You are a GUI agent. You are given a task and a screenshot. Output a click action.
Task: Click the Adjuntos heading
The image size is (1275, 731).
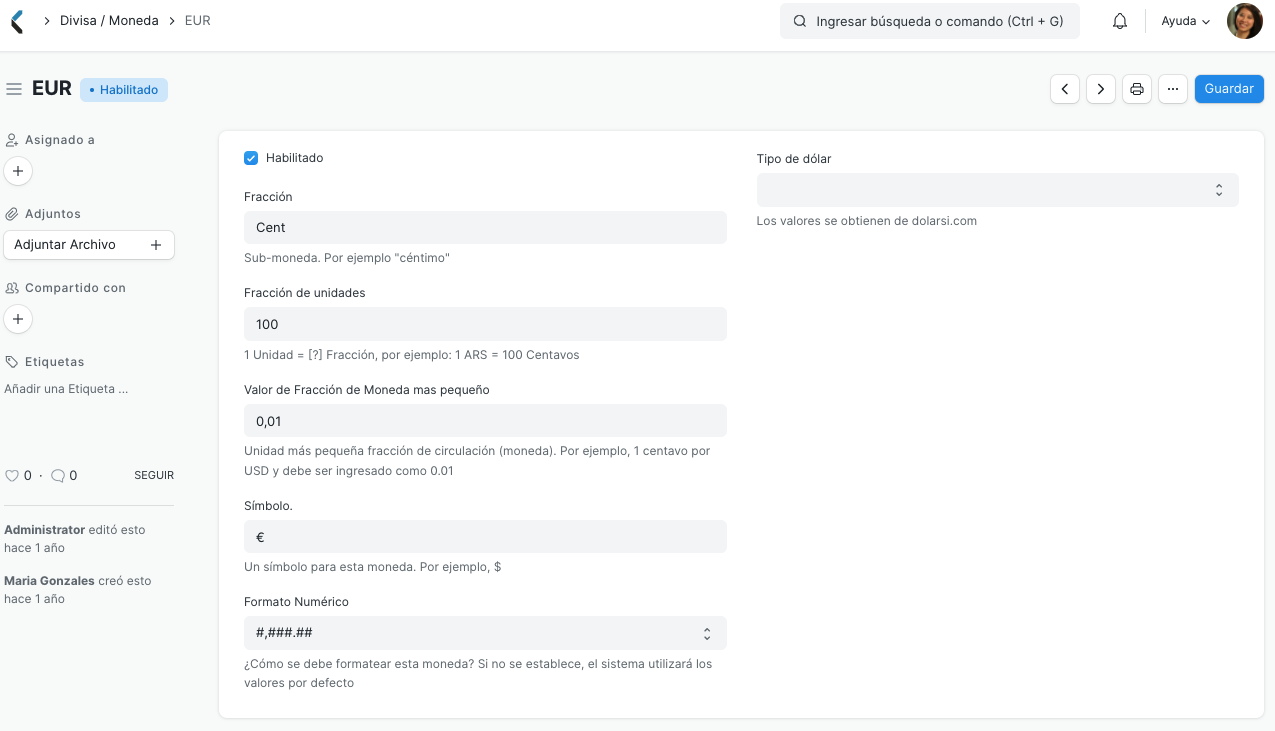click(x=53, y=214)
